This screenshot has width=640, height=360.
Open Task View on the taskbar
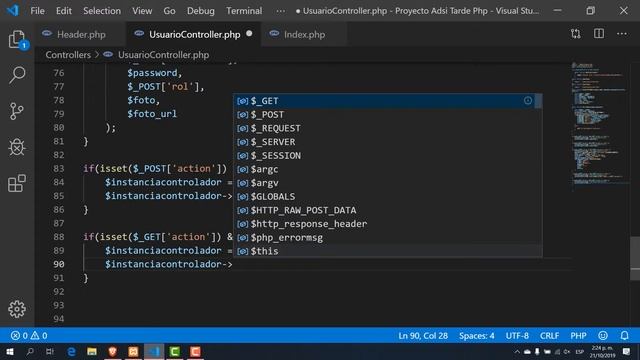(x=50, y=351)
